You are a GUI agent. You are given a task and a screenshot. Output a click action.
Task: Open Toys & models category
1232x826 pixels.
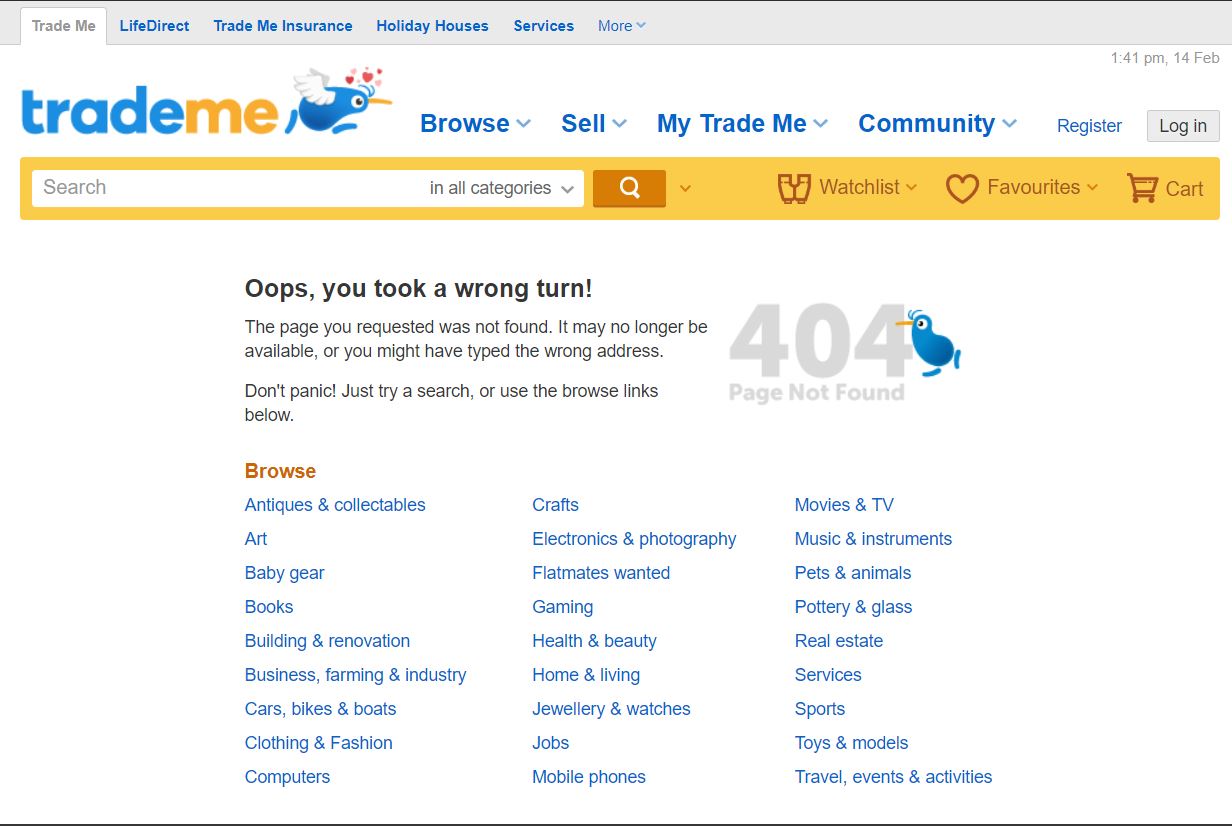[x=852, y=743]
